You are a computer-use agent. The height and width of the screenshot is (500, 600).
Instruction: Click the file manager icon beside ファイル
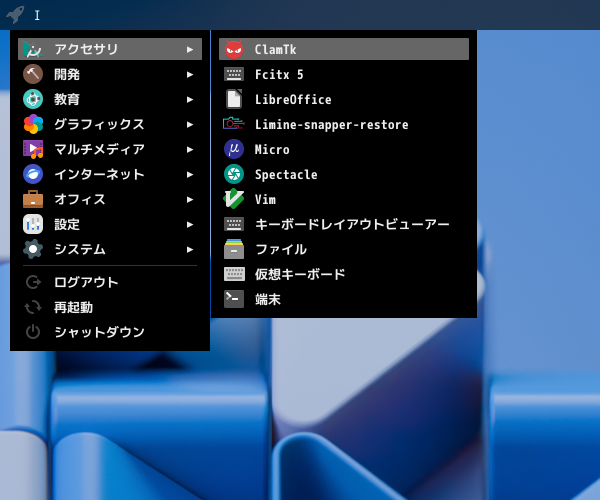pos(234,249)
